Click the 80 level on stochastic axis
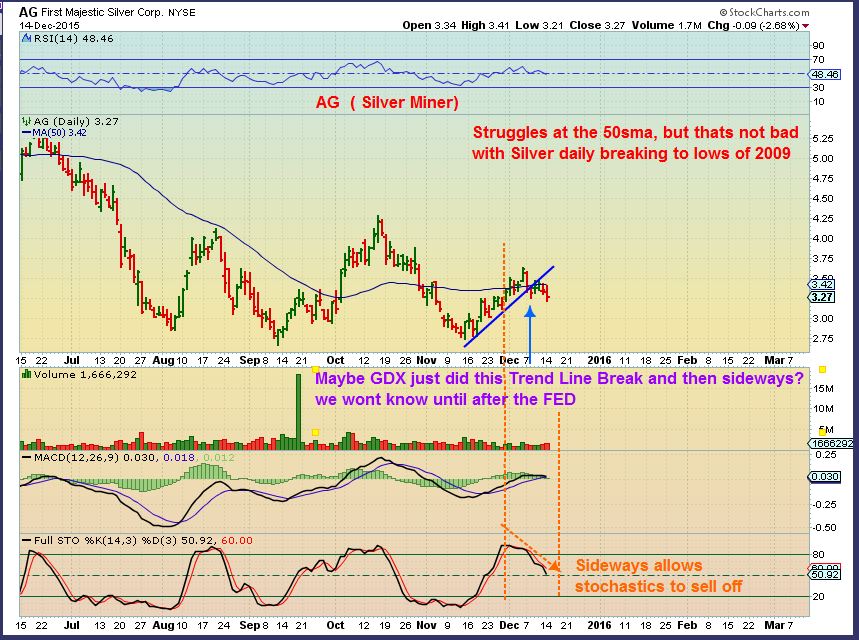Image resolution: width=859 pixels, height=640 pixels. click(818, 555)
